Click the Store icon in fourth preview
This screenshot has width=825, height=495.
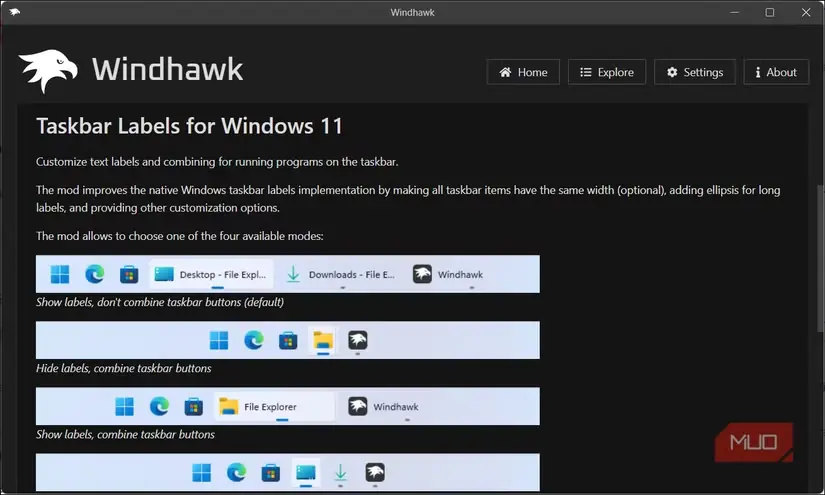270,472
